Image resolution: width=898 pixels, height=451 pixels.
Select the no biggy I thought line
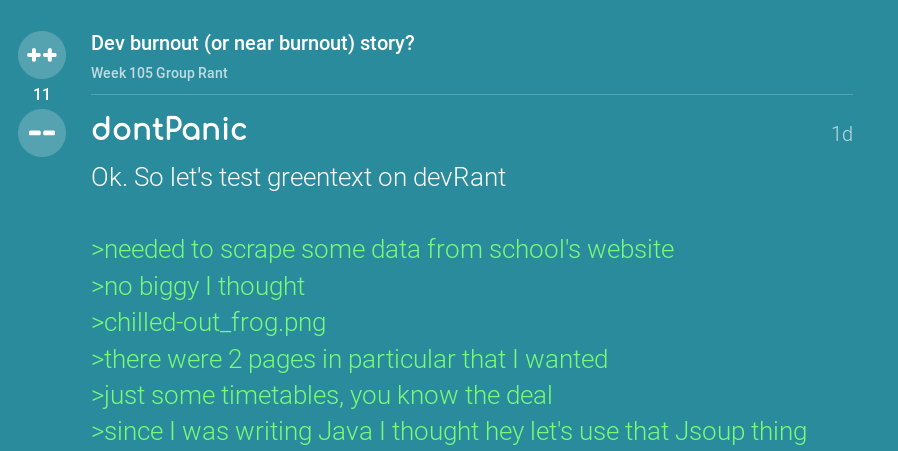198,286
